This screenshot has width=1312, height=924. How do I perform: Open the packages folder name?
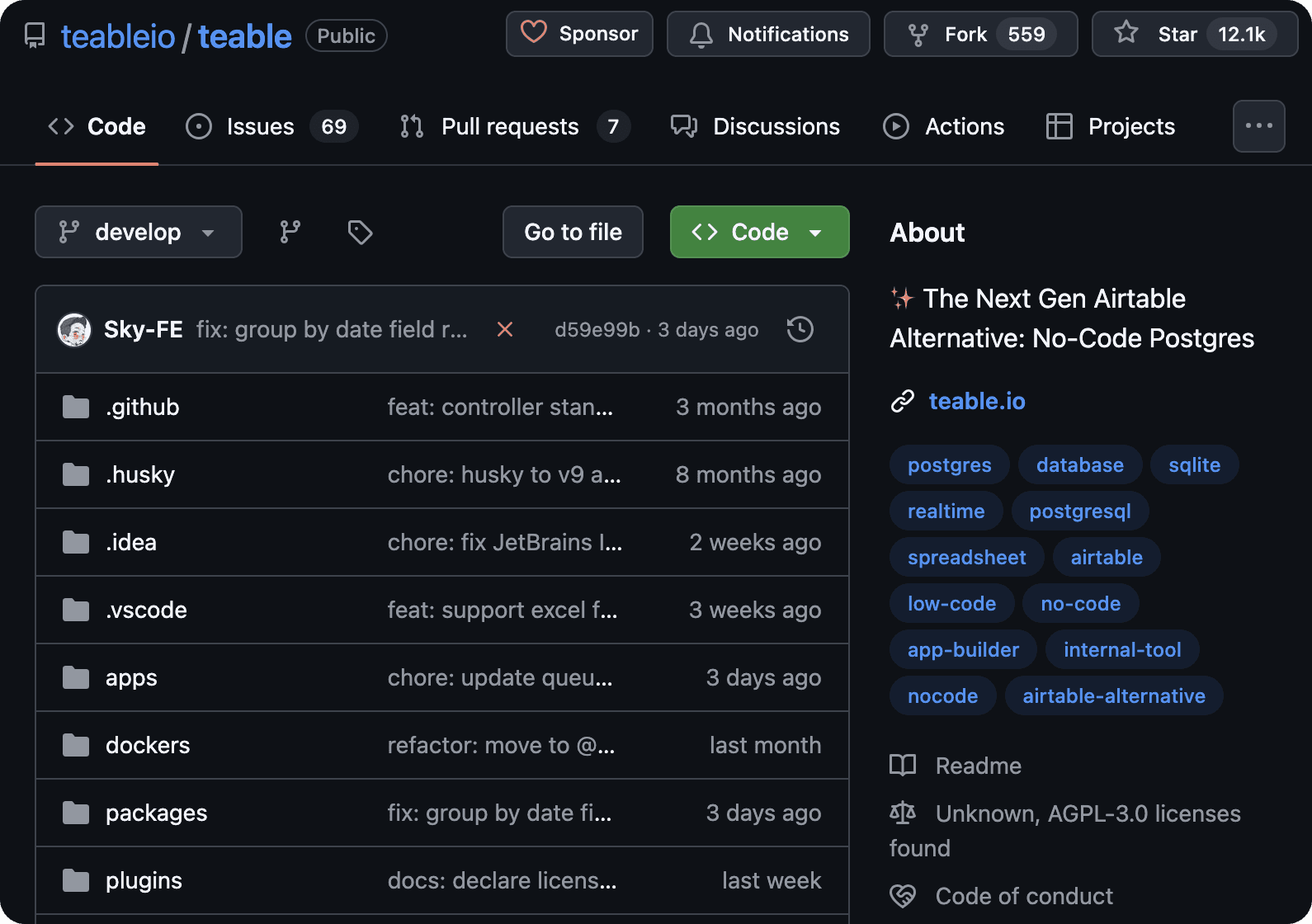coord(157,813)
